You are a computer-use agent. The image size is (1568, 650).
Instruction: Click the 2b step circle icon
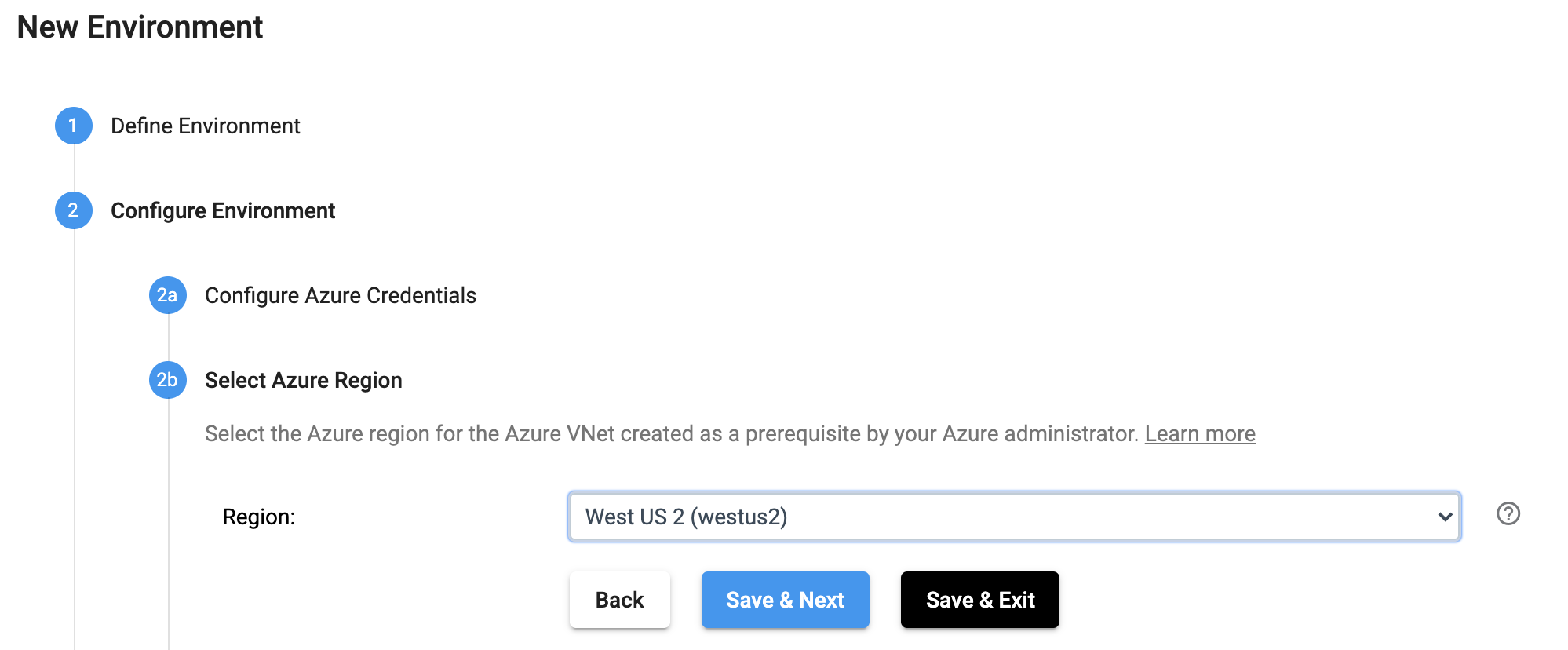pos(167,380)
